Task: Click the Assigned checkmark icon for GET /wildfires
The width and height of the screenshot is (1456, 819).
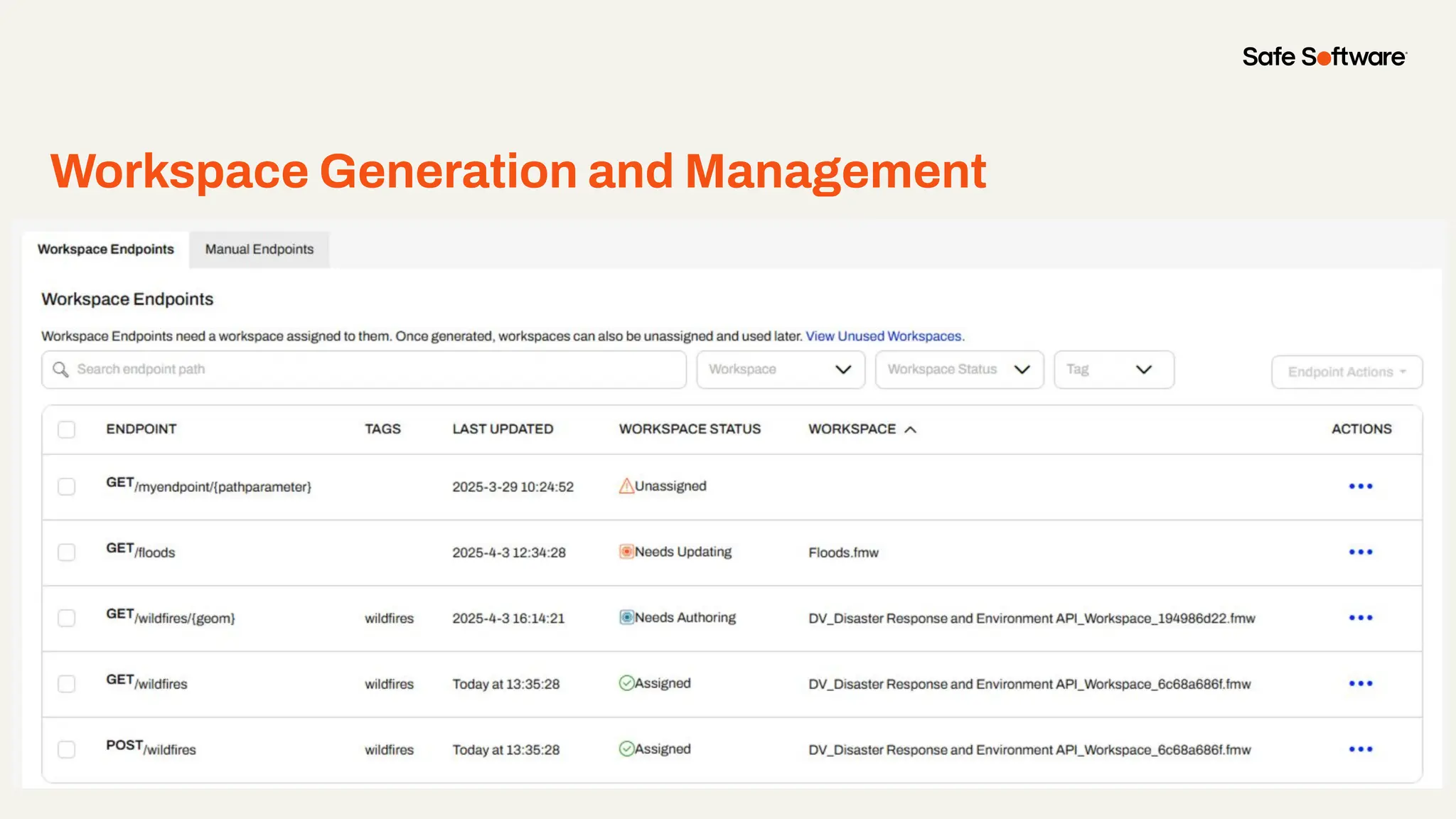Action: (x=626, y=683)
